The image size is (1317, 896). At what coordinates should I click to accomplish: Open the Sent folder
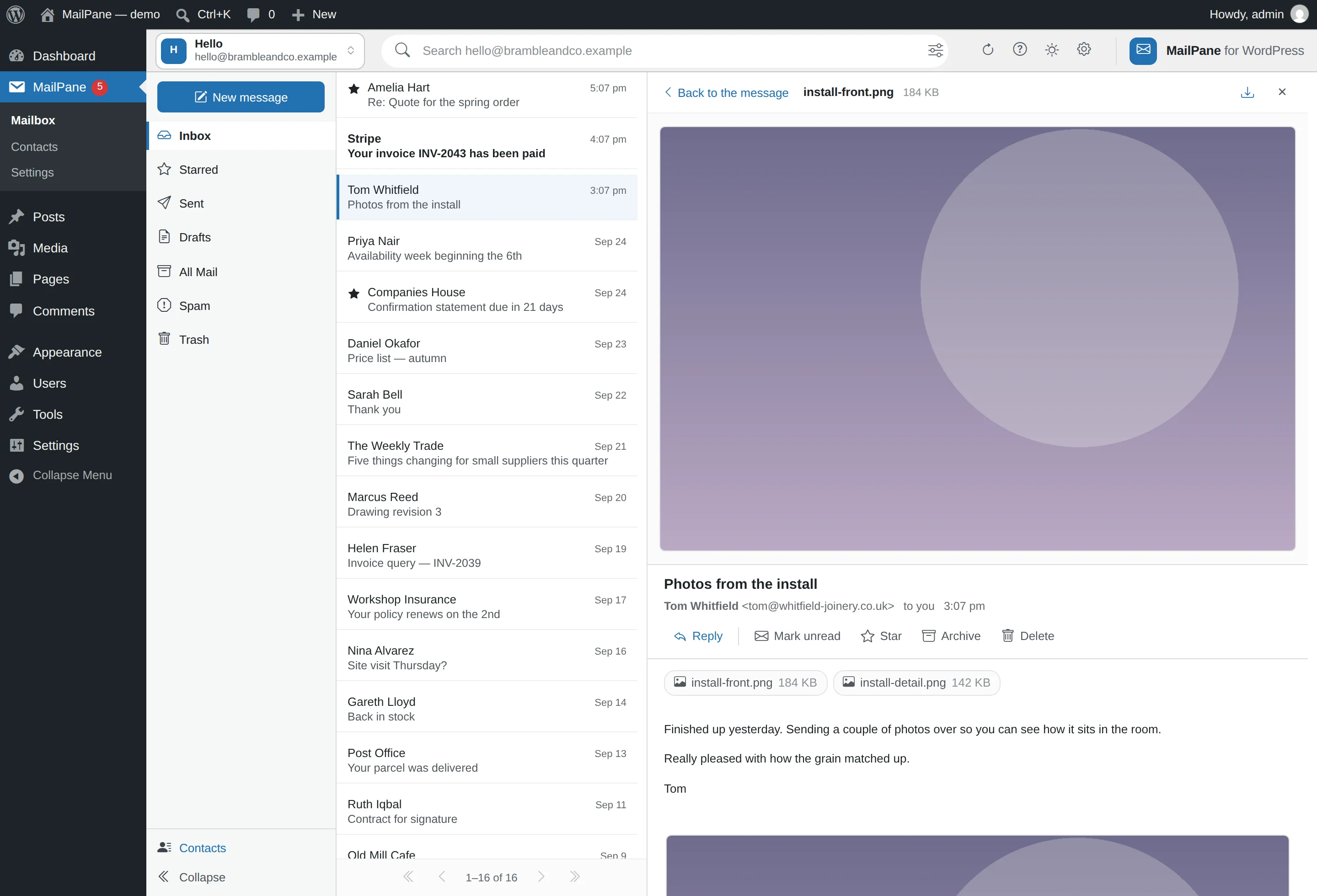241,203
